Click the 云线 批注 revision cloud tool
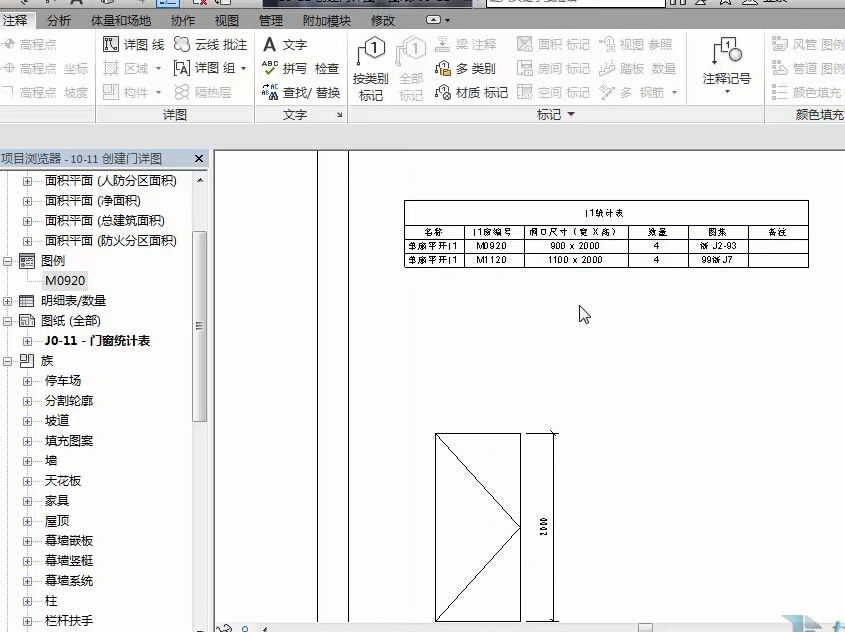 click(x=209, y=45)
